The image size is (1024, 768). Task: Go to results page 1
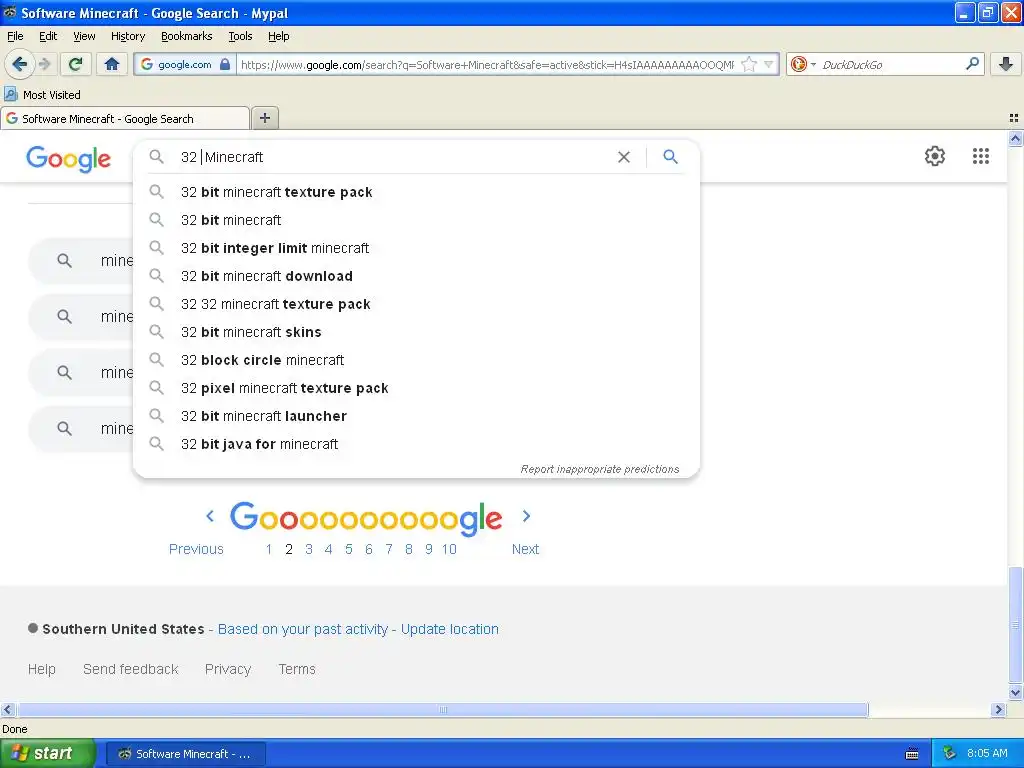pyautogui.click(x=268, y=549)
